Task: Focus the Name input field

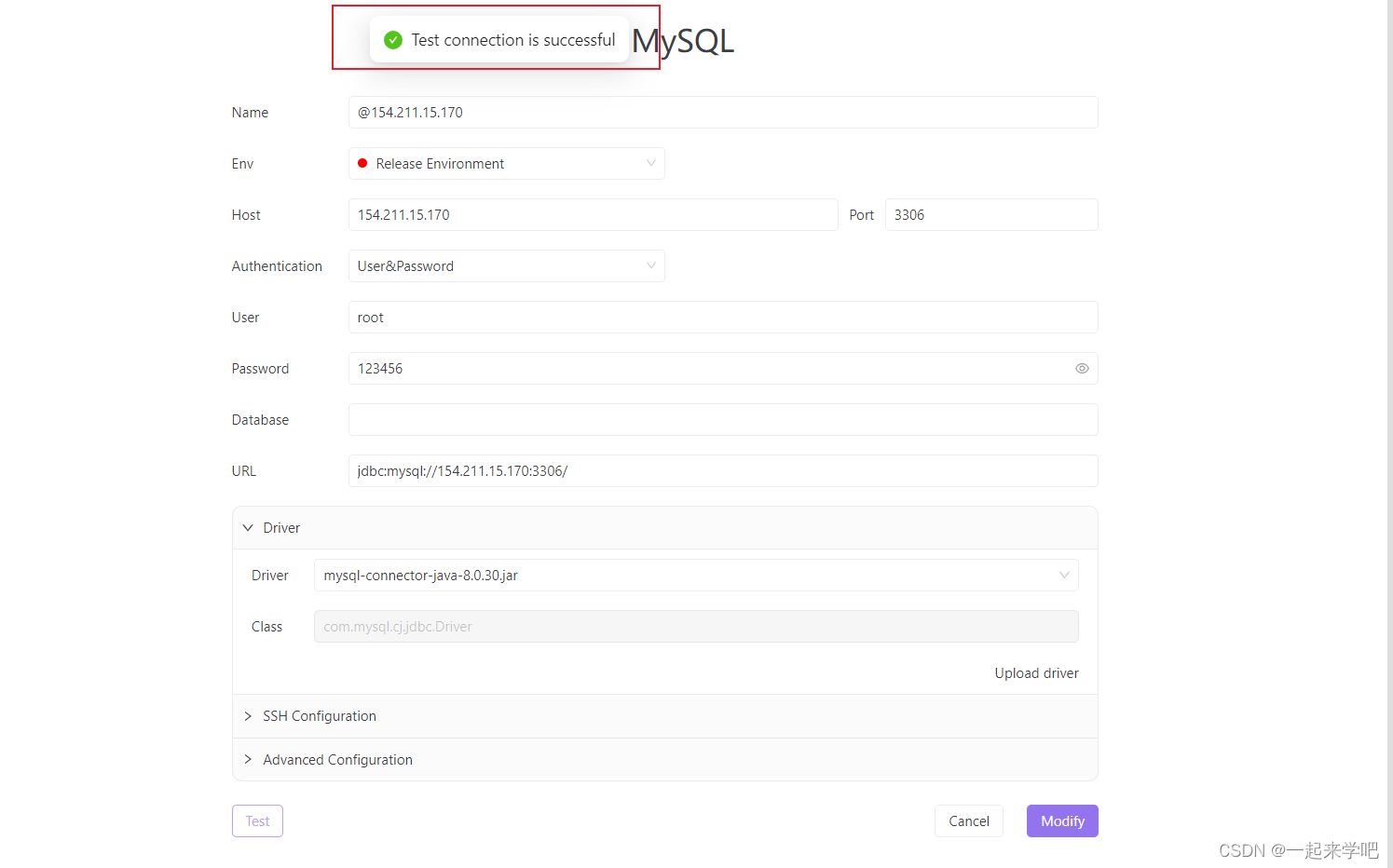Action: [723, 113]
